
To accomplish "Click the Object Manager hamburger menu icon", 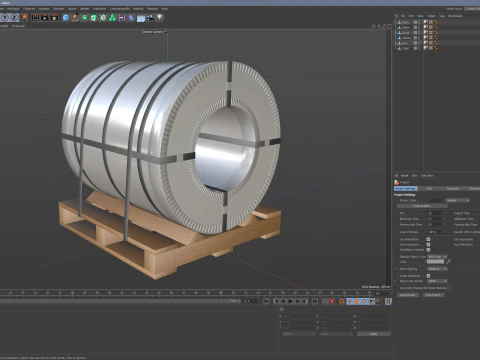I will click(396, 16).
